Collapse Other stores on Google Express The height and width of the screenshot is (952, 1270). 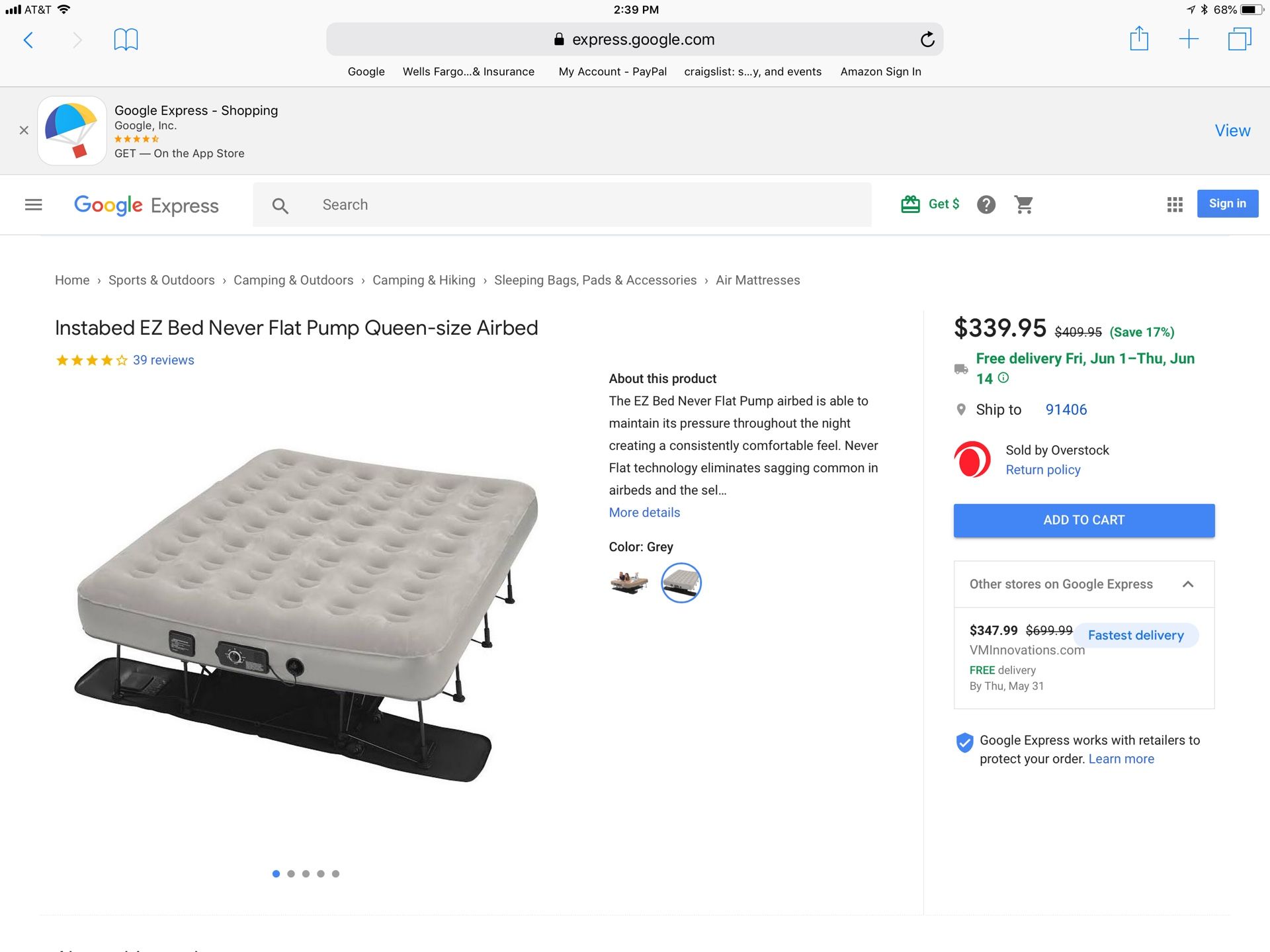(x=1188, y=584)
